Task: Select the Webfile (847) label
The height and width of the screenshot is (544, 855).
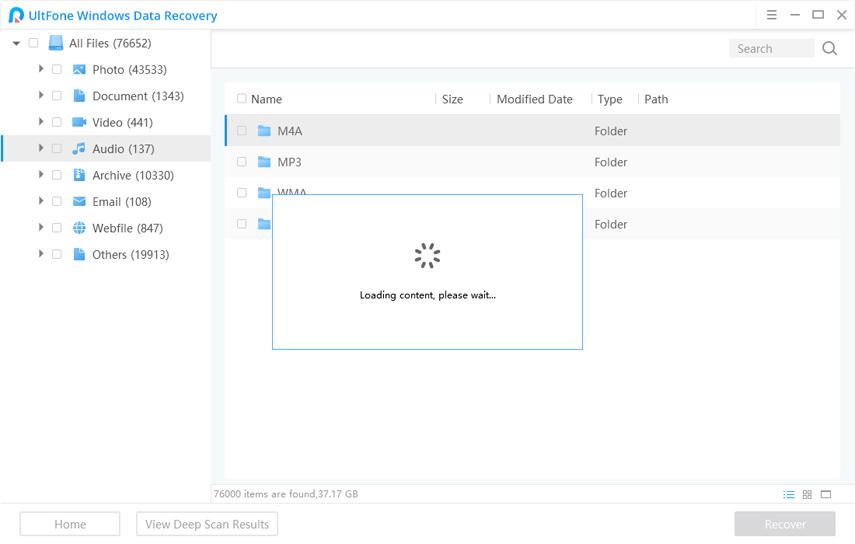Action: click(x=128, y=228)
